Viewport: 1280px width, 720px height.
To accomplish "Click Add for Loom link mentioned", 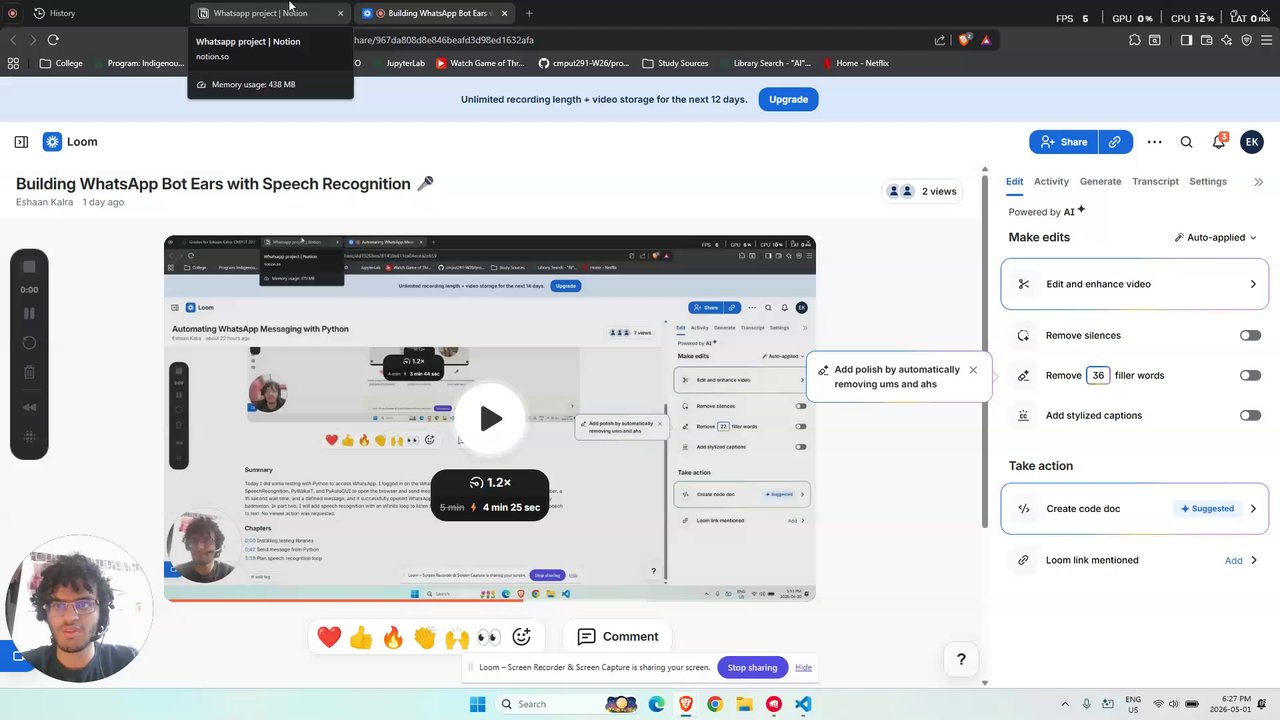I will pyautogui.click(x=1234, y=561).
